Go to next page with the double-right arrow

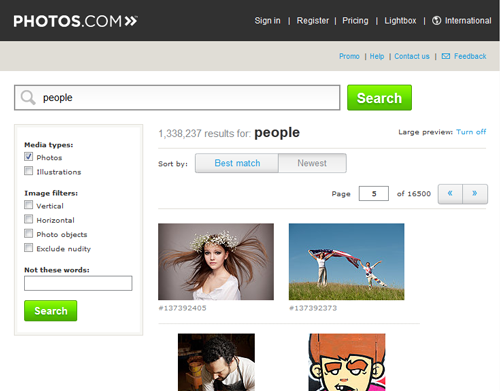click(x=475, y=194)
